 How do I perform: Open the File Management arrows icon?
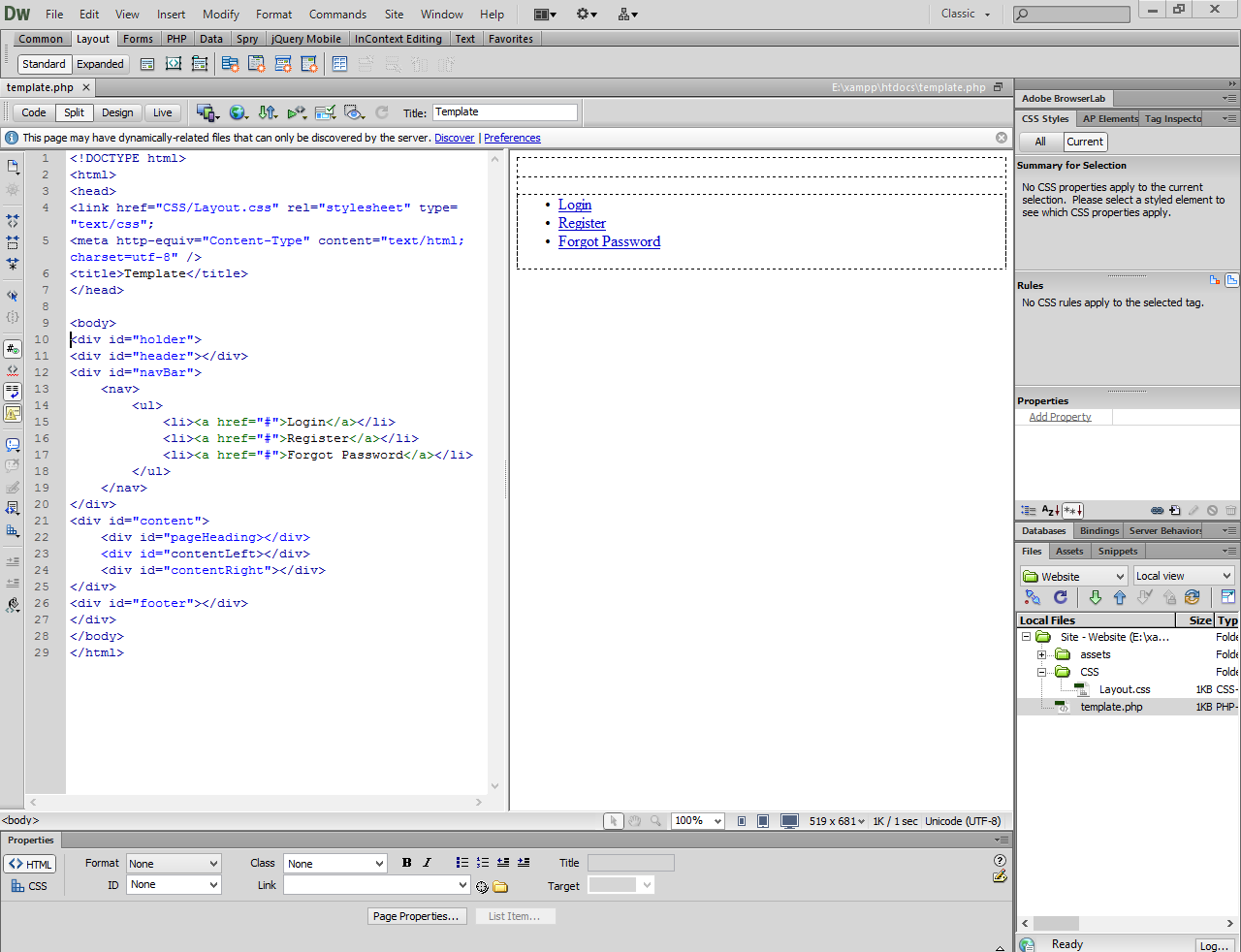268,112
